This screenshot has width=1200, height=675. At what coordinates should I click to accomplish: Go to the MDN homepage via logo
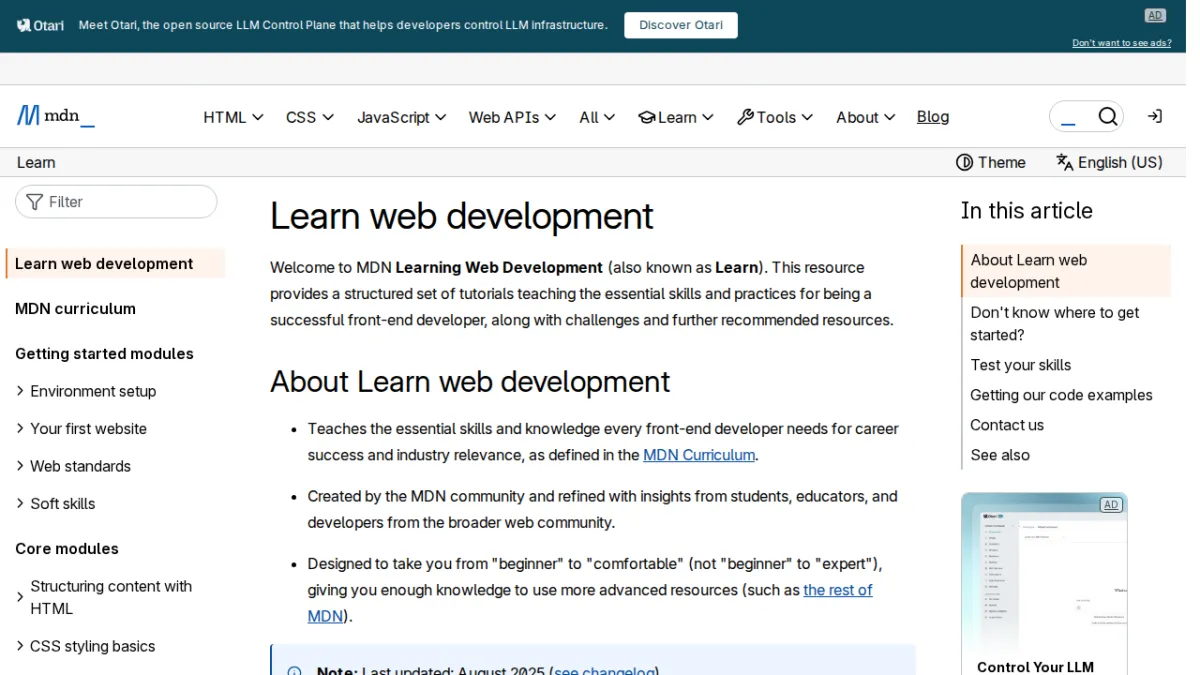coord(56,116)
